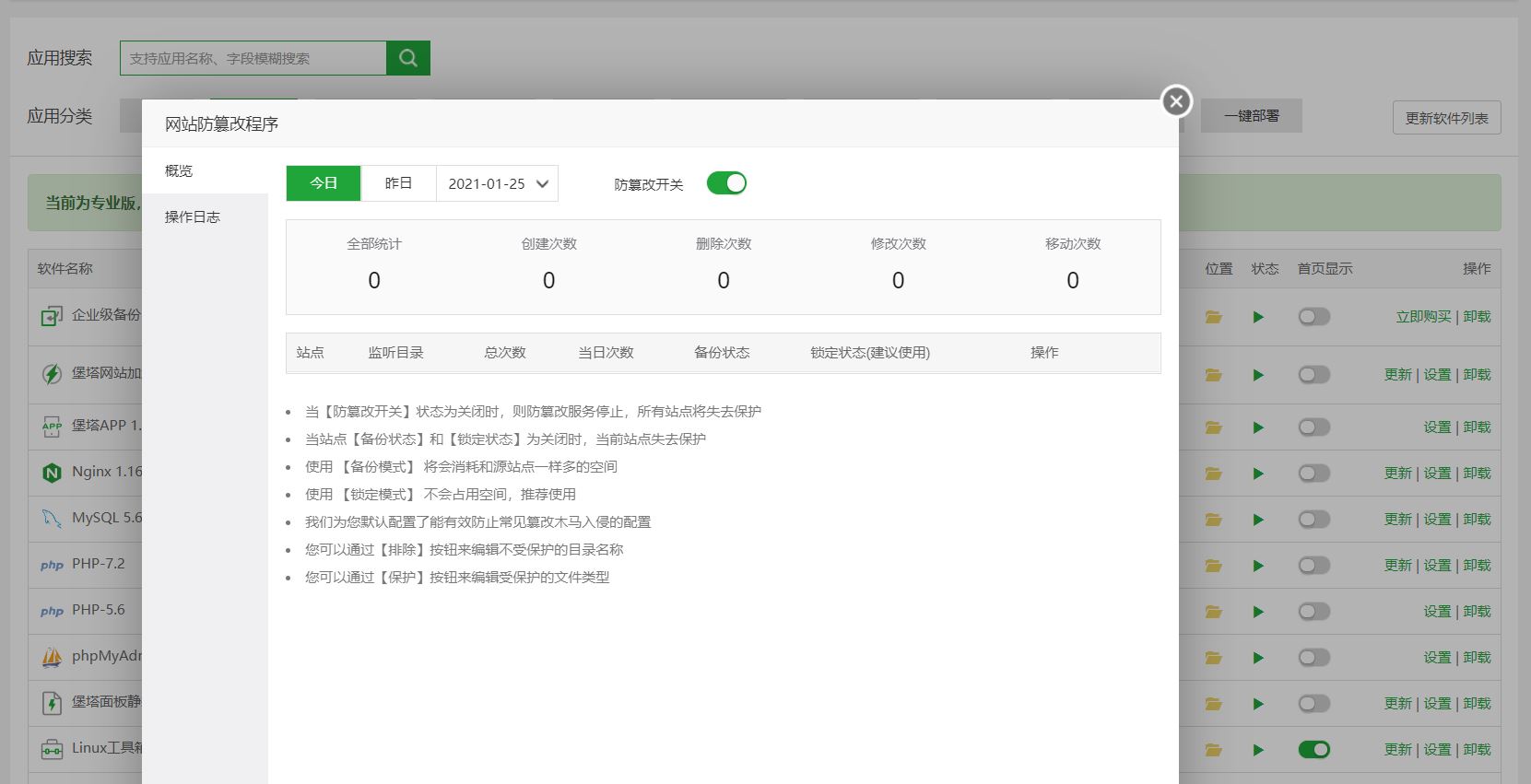Click the Nginx application icon
The height and width of the screenshot is (784, 1531).
pos(52,473)
